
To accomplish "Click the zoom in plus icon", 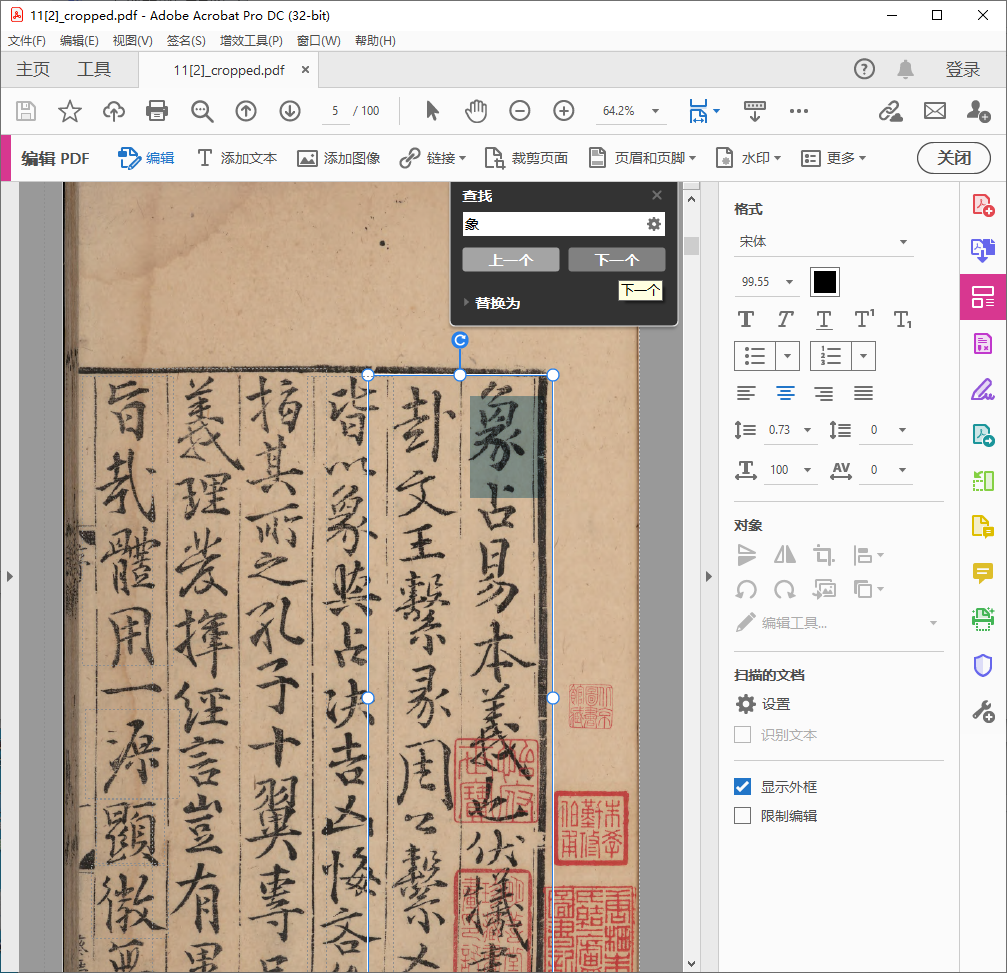I will (x=564, y=111).
